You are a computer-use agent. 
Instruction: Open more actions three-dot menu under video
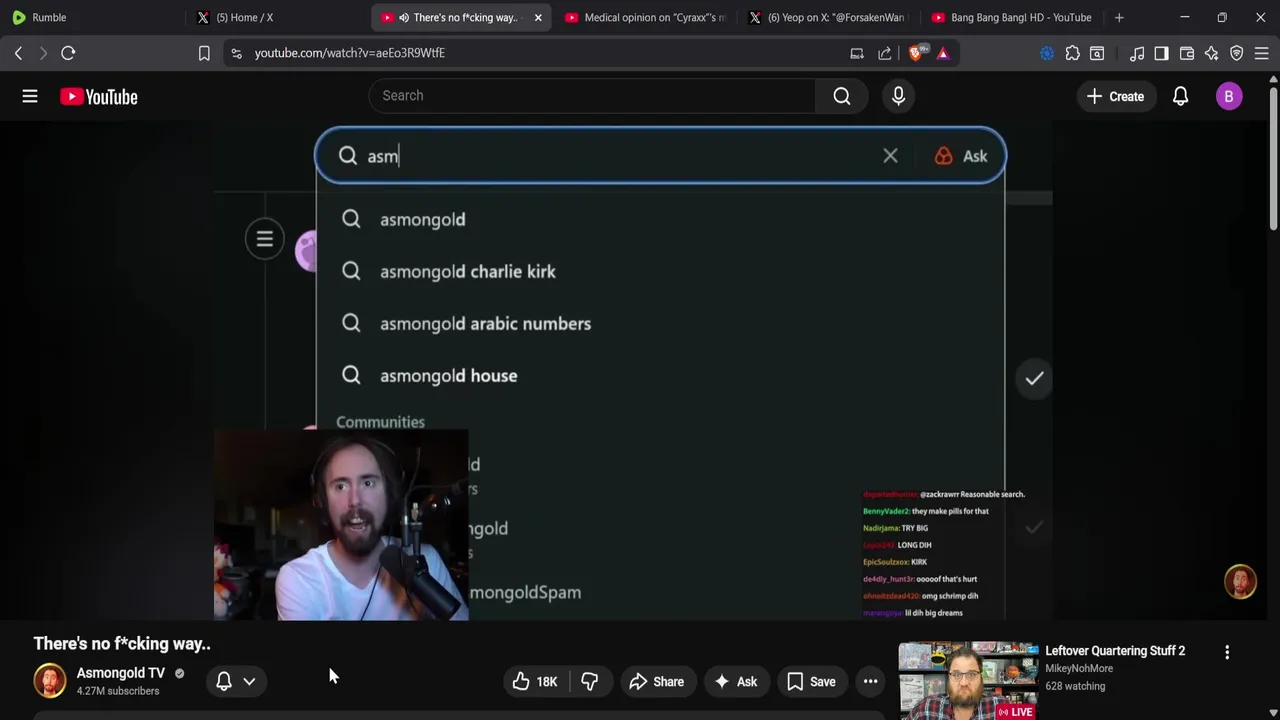[x=870, y=682]
